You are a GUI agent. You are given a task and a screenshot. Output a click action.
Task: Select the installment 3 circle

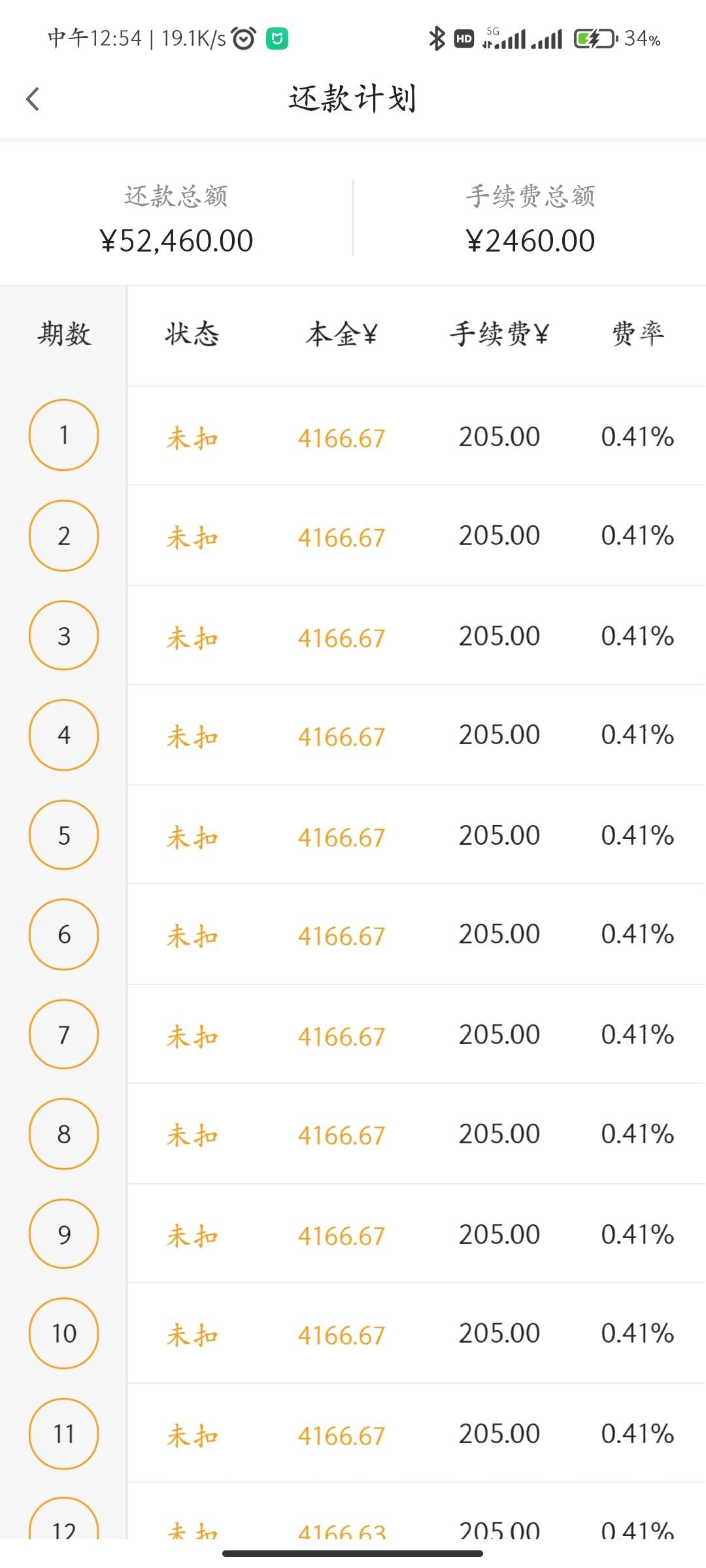pyautogui.click(x=64, y=636)
